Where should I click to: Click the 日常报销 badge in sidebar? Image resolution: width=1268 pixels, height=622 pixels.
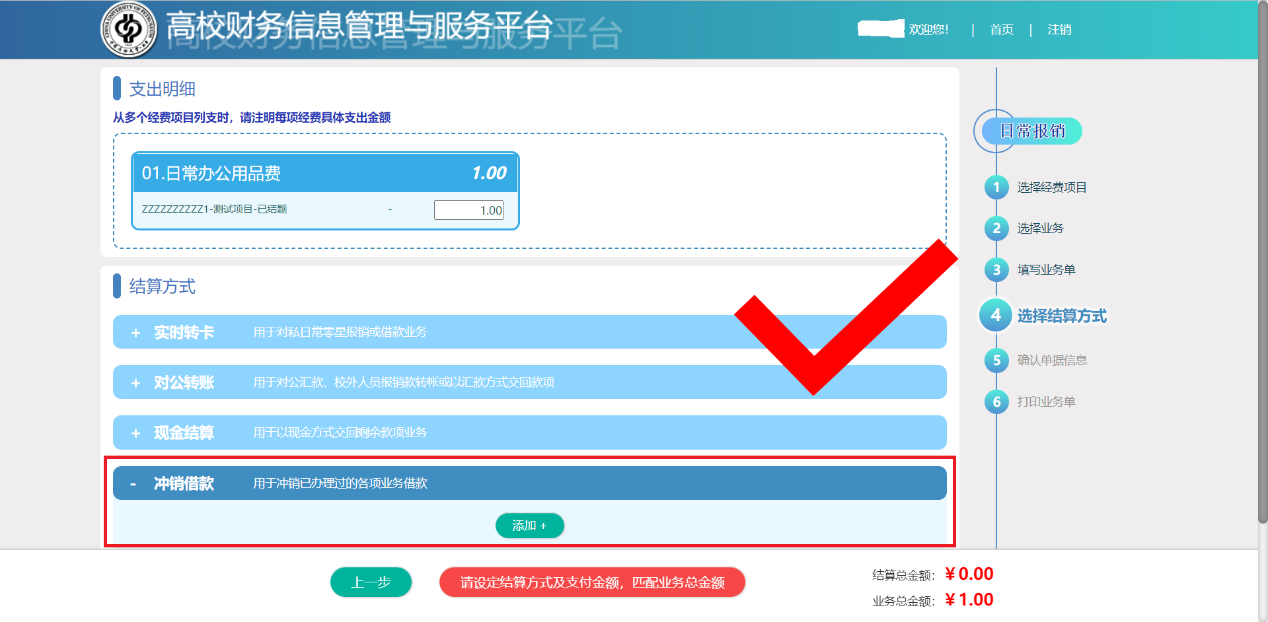point(1031,131)
